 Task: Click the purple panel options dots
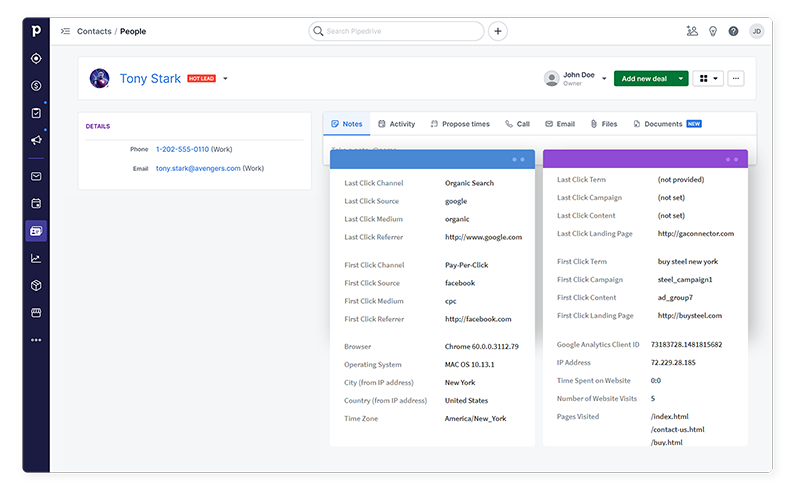tap(732, 160)
